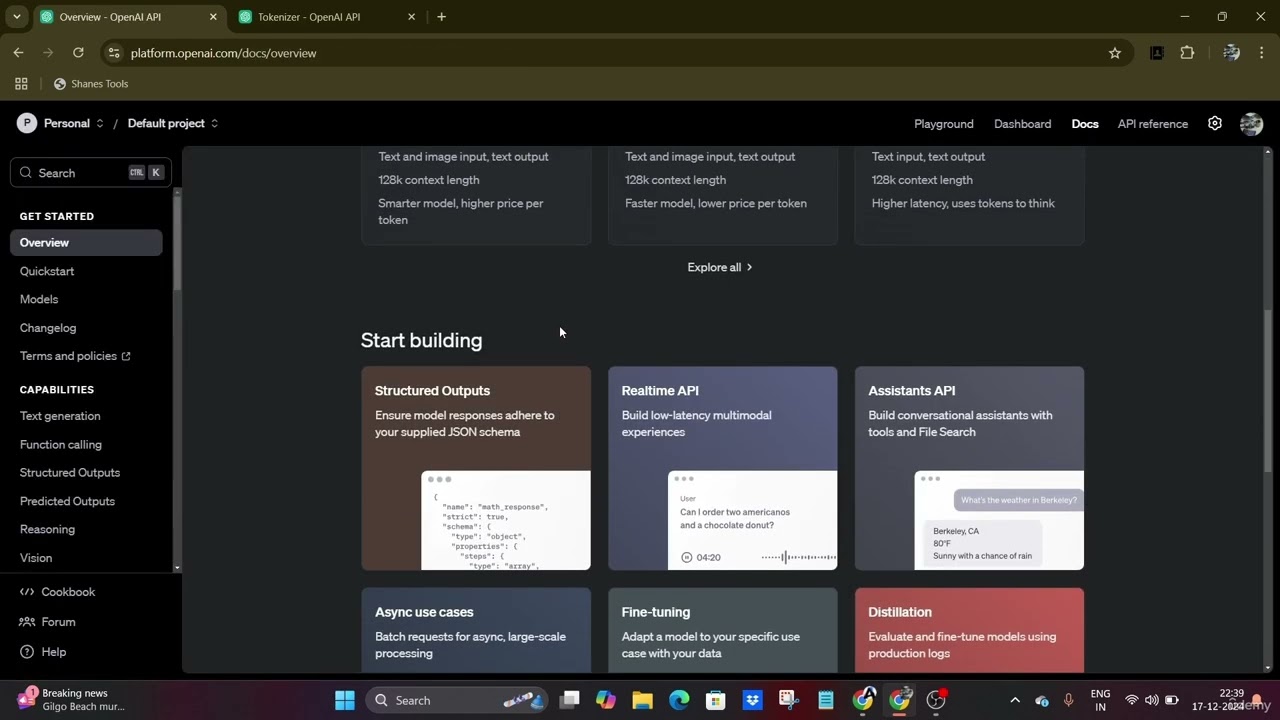Click the Explore all link
Screen dimensions: 1280x720
click(x=720, y=267)
